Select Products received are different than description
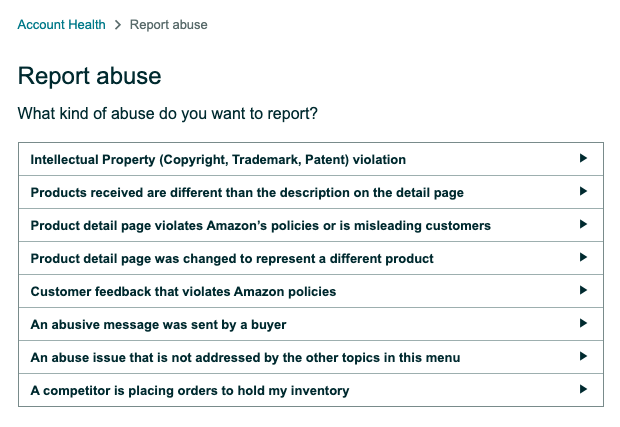Viewport: 620px width, 427px height. [247, 193]
